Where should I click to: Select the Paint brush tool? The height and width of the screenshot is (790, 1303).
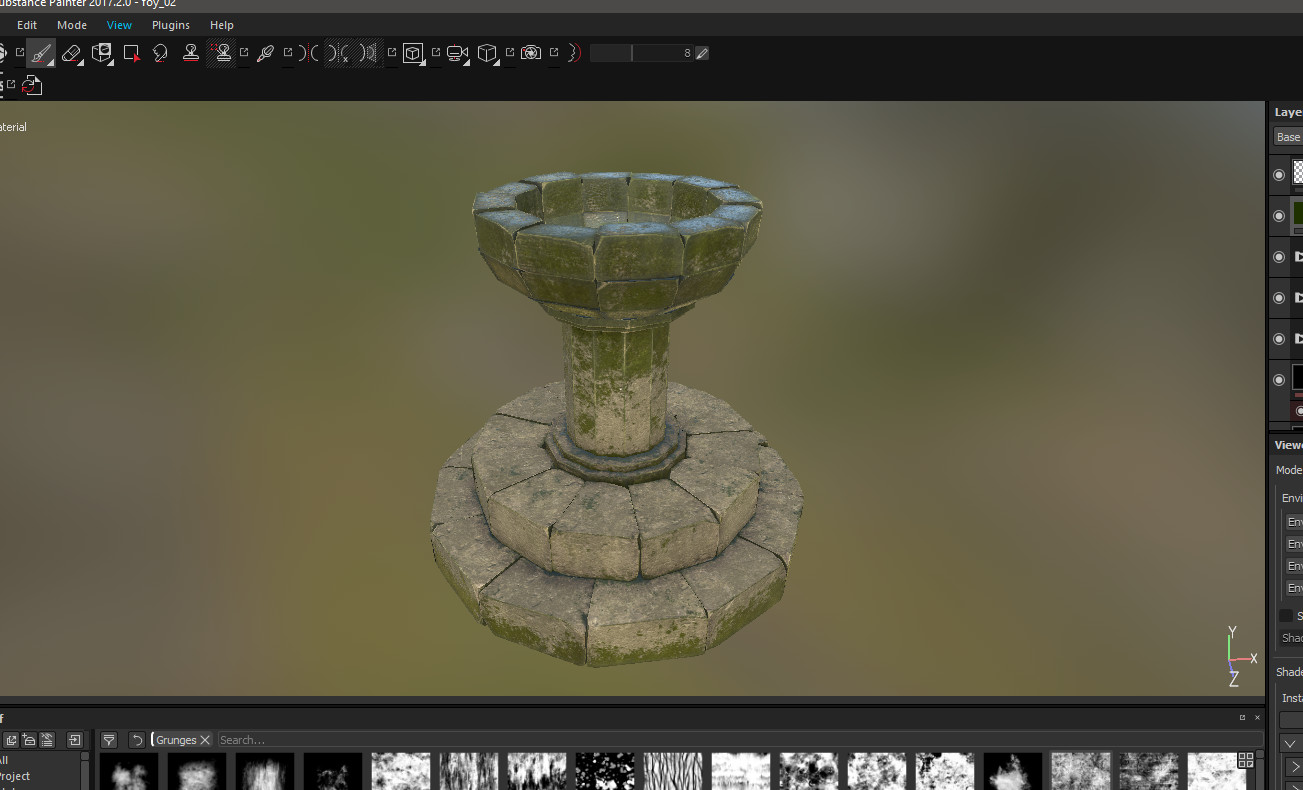pos(40,53)
